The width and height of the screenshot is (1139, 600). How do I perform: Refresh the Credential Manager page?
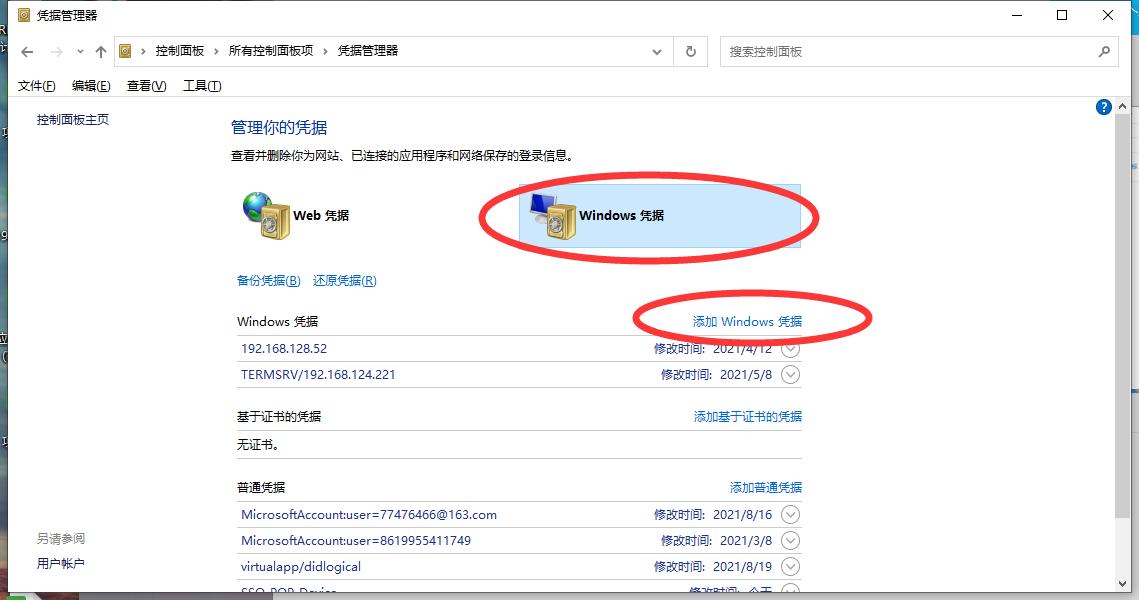click(691, 52)
